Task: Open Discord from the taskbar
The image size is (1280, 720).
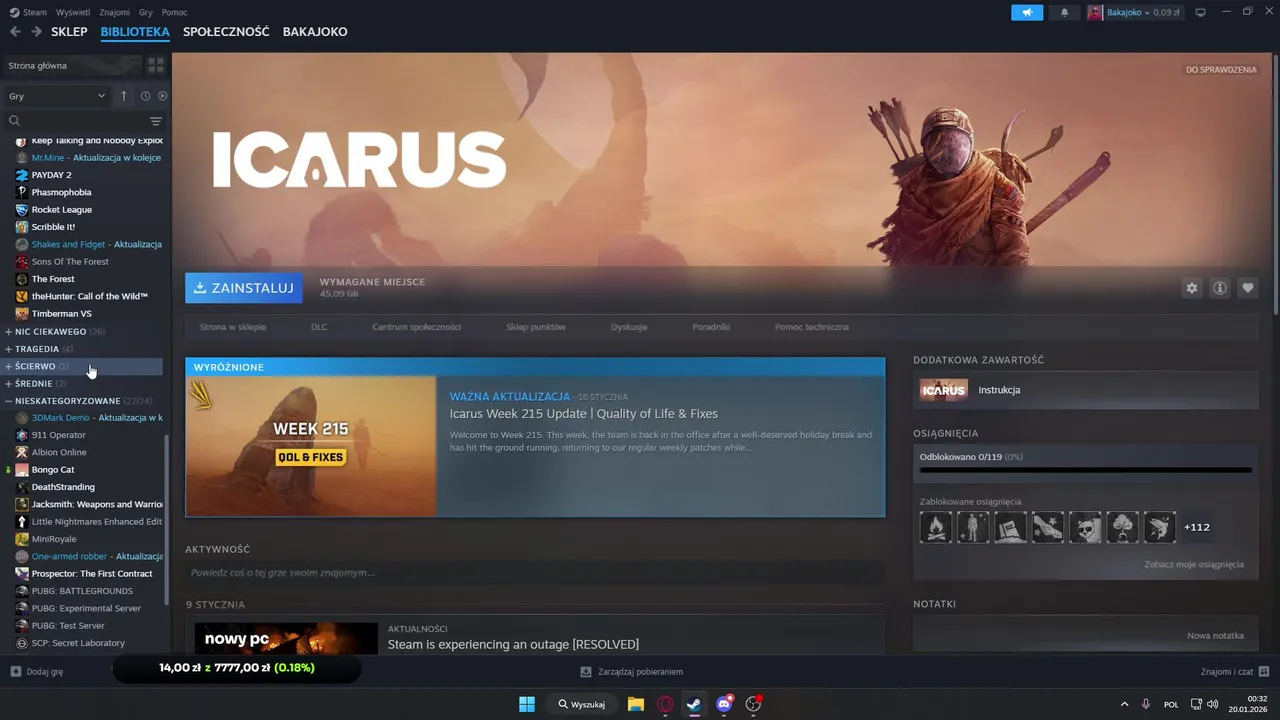Action: point(724,704)
